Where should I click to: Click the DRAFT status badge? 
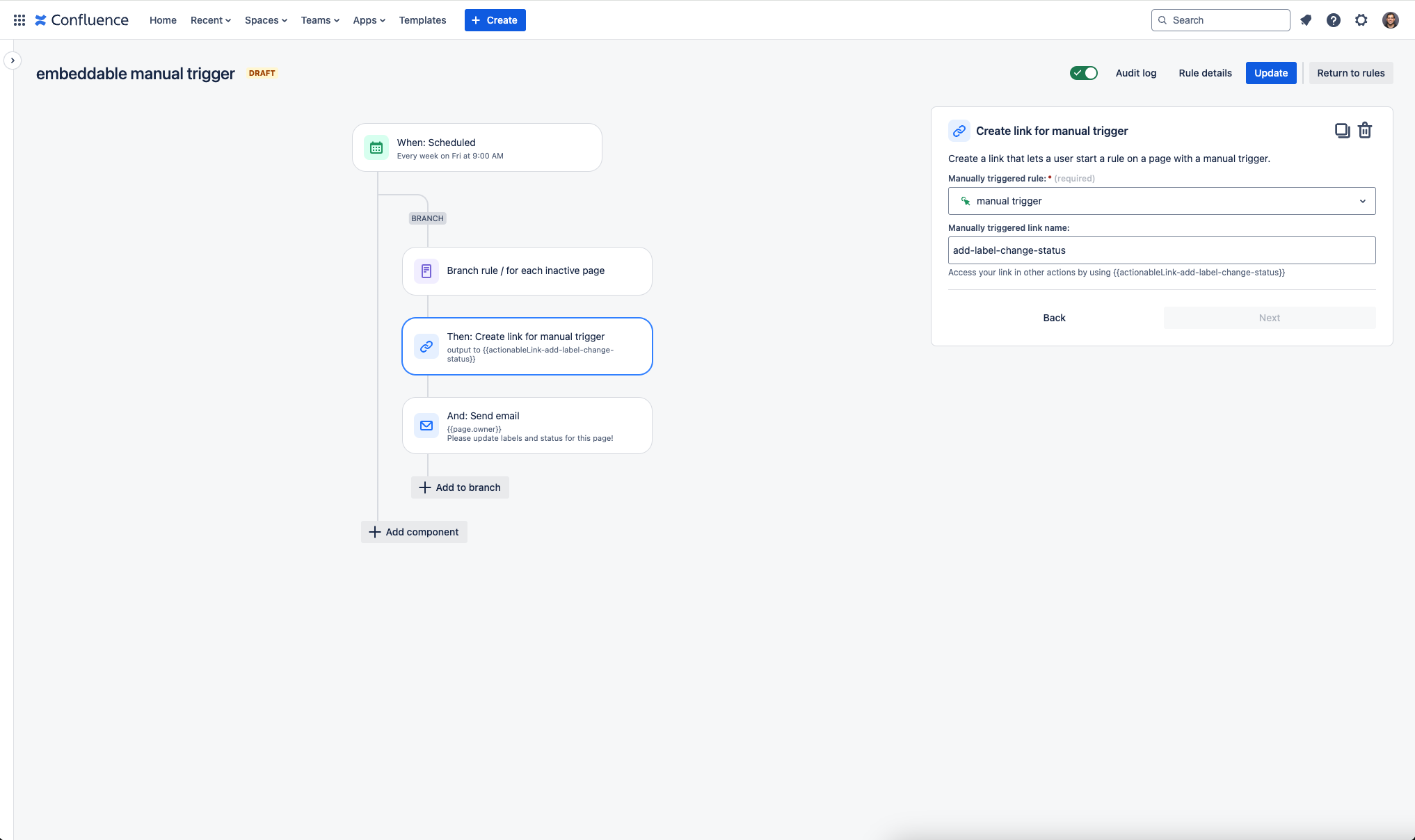click(x=262, y=73)
